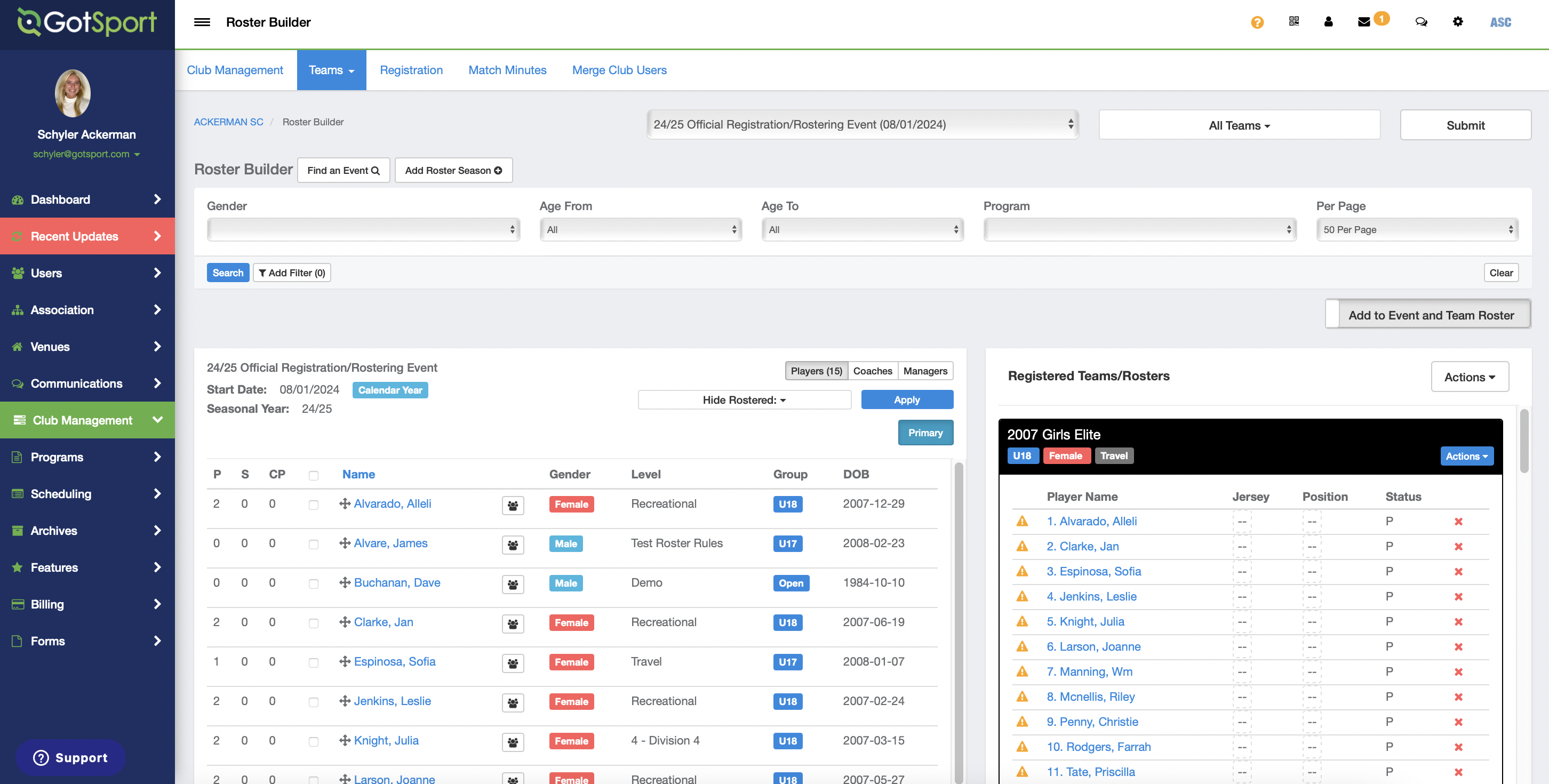Check the box for Knight, Julia
1549x784 pixels.
[313, 742]
